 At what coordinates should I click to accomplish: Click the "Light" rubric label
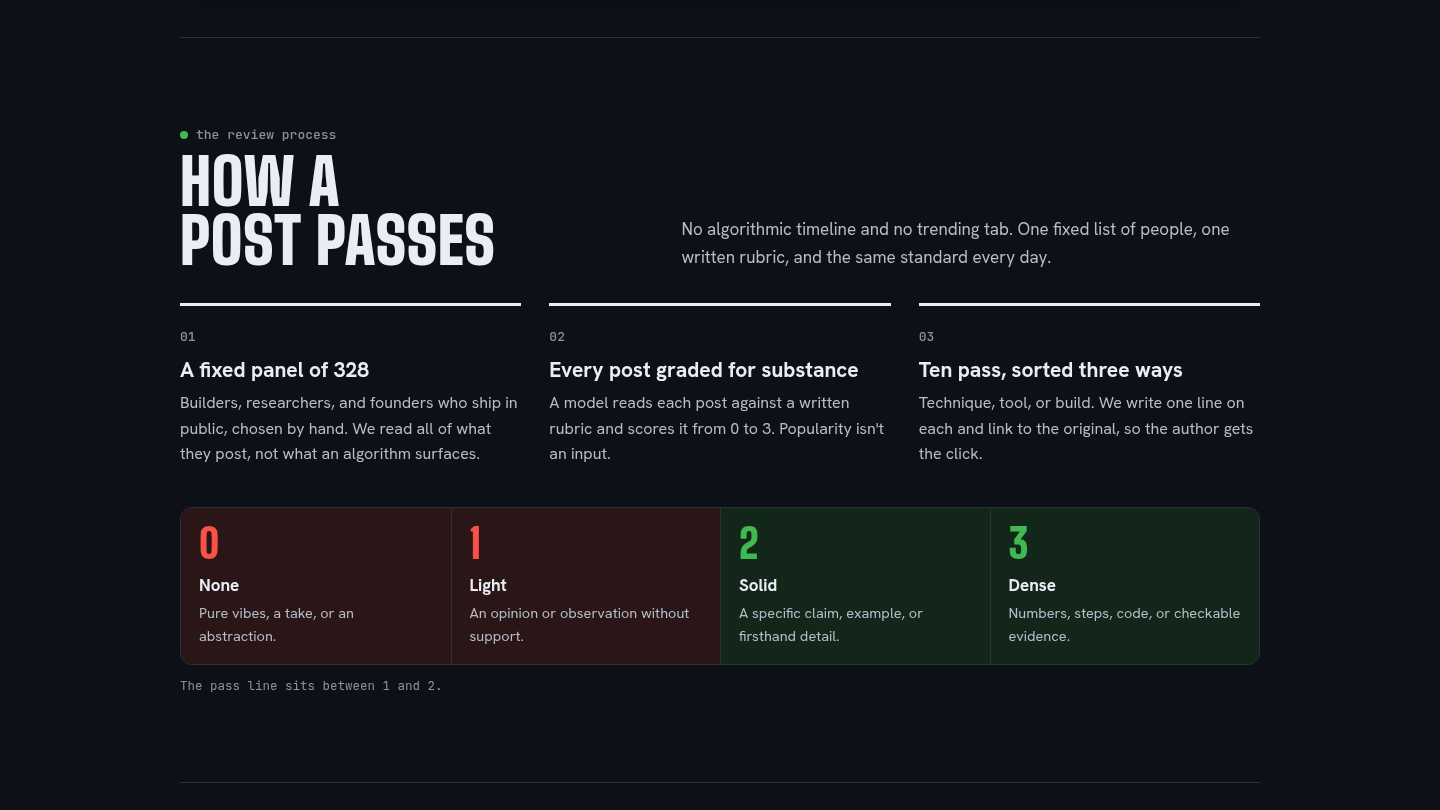488,585
